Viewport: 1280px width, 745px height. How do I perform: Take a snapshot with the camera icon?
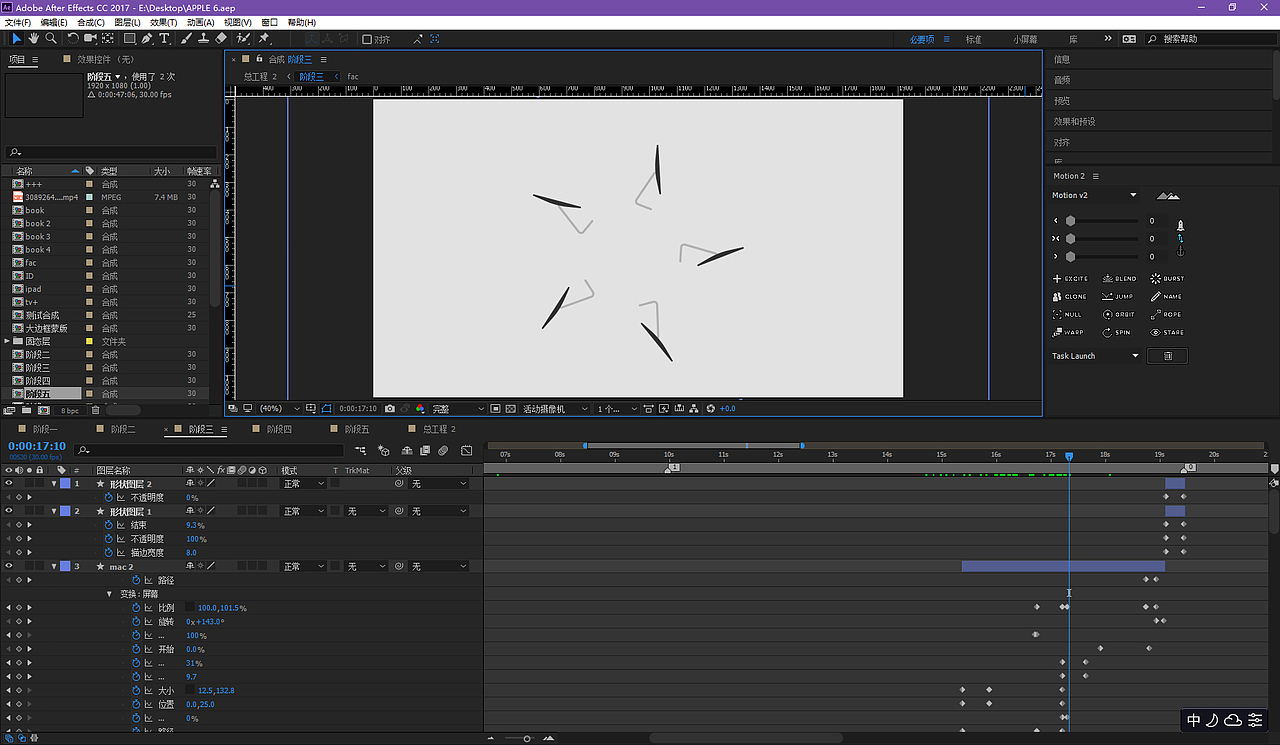click(x=389, y=409)
